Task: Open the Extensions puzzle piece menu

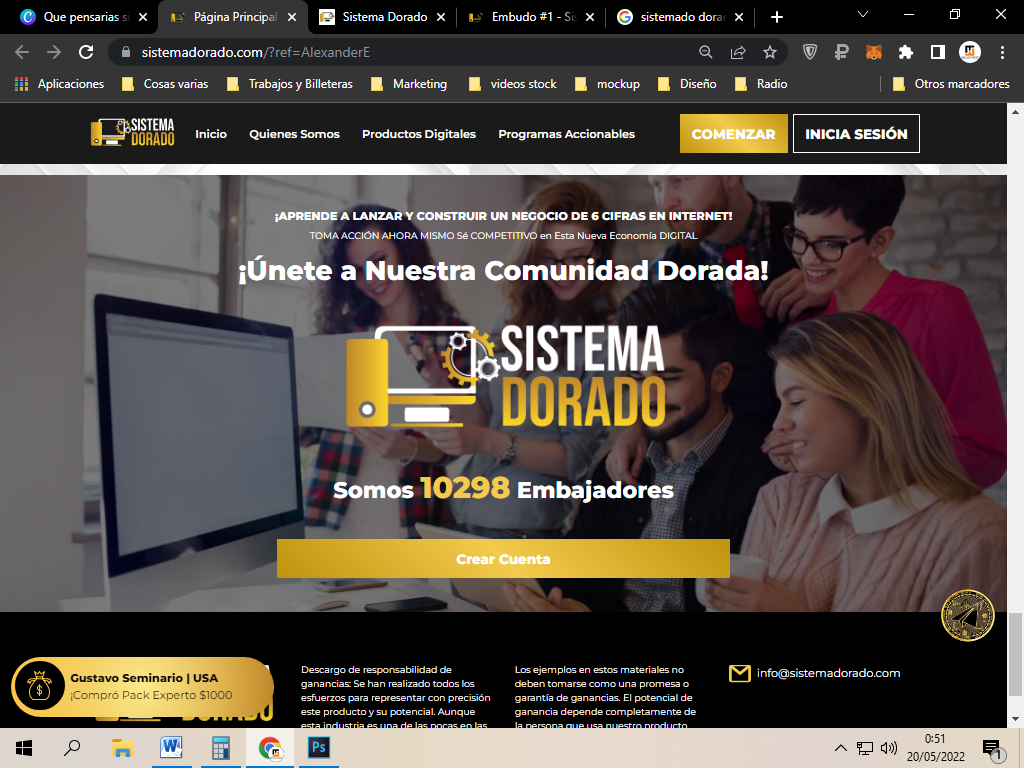Action: 905,52
